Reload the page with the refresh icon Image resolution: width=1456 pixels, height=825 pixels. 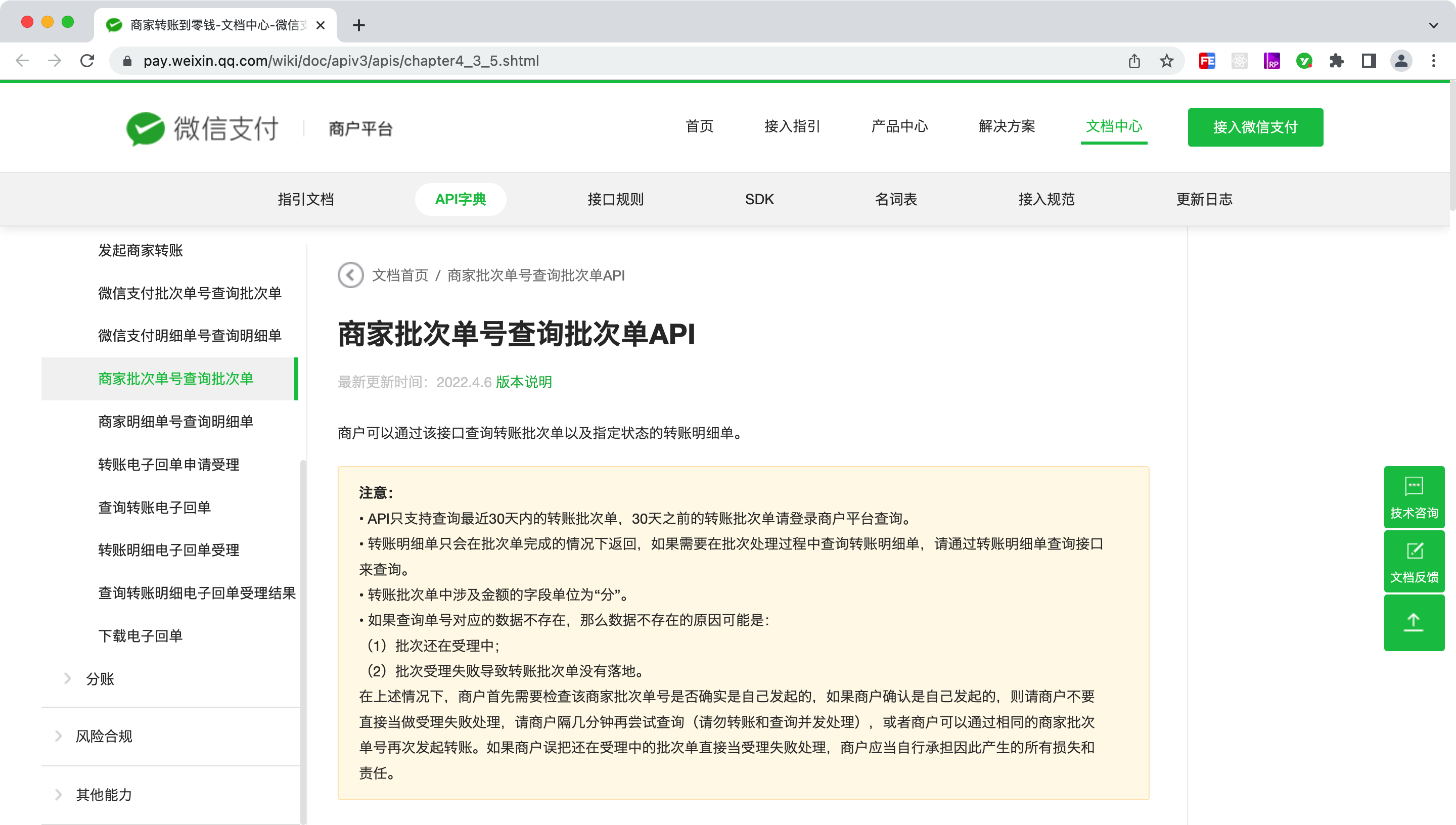(87, 61)
